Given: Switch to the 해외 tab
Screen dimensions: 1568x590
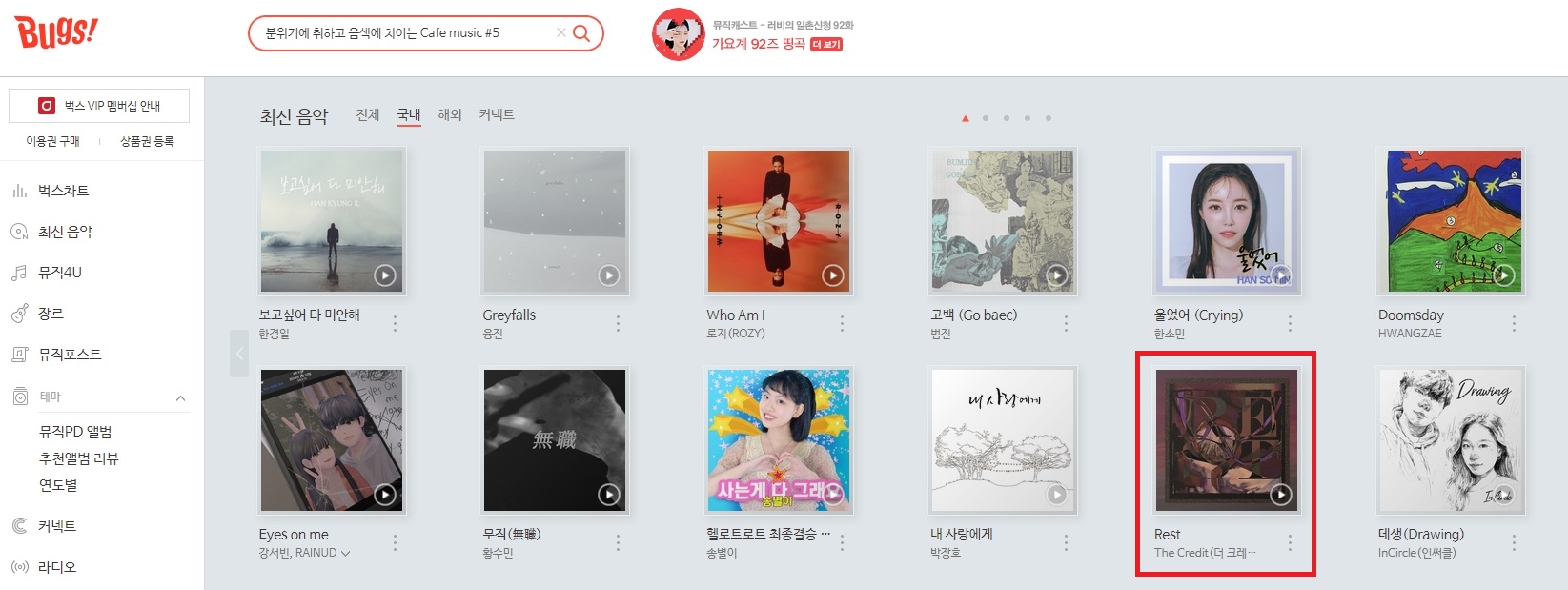Looking at the screenshot, I should 450,114.
